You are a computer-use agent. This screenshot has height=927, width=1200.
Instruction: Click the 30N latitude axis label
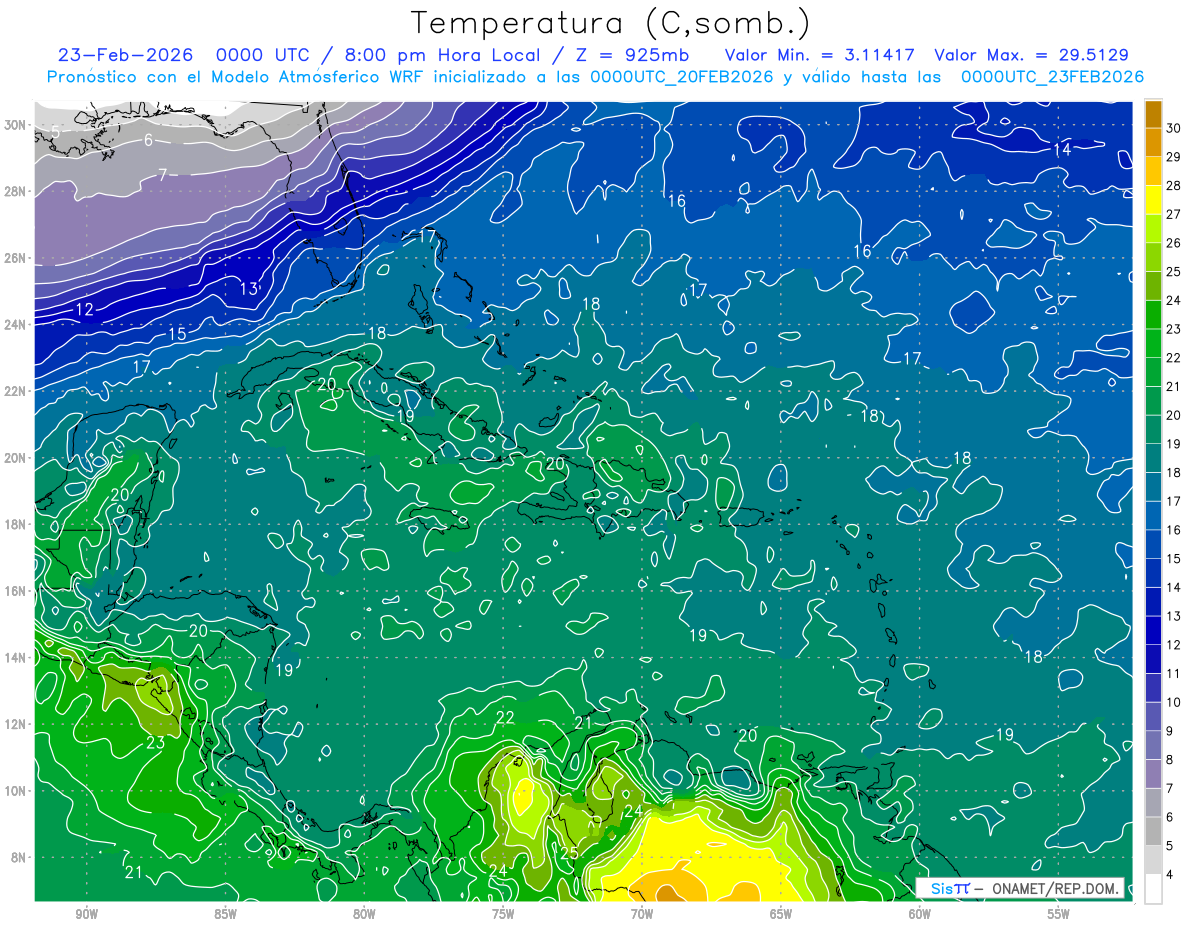point(17,125)
